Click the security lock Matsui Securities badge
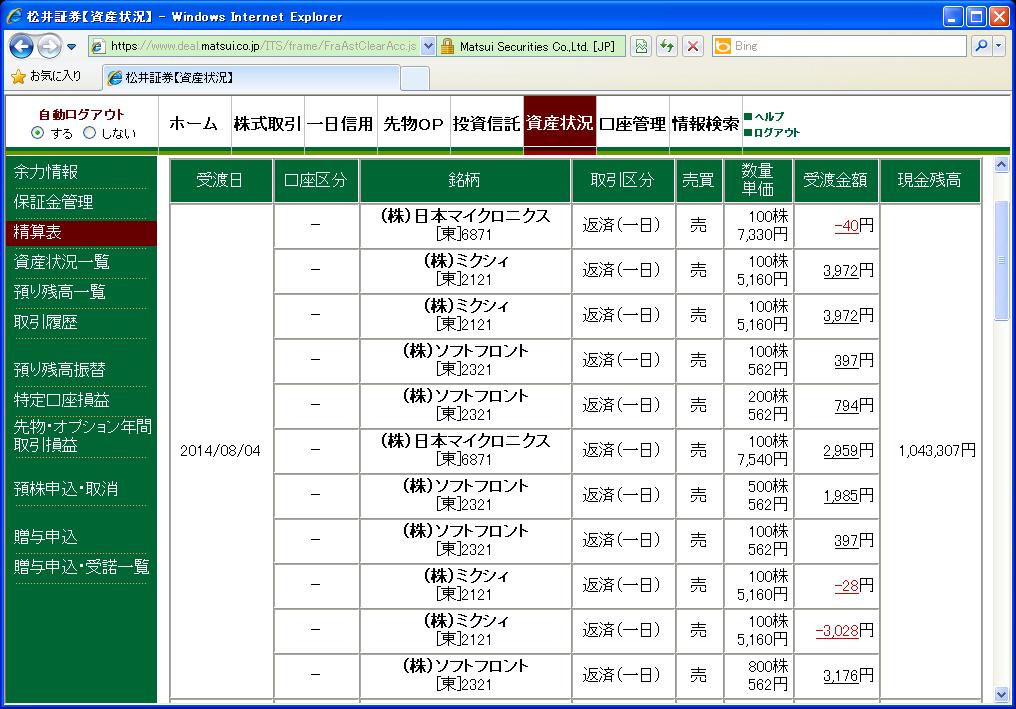The width and height of the screenshot is (1016, 709). click(x=530, y=46)
